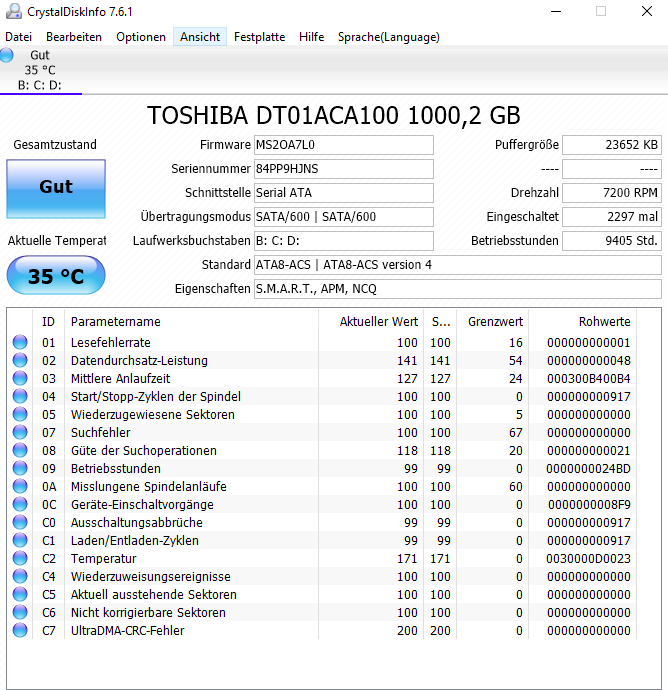Click status orb for Datendurchsatz-Leistung row
Screen dimensions: 668x690
20,360
